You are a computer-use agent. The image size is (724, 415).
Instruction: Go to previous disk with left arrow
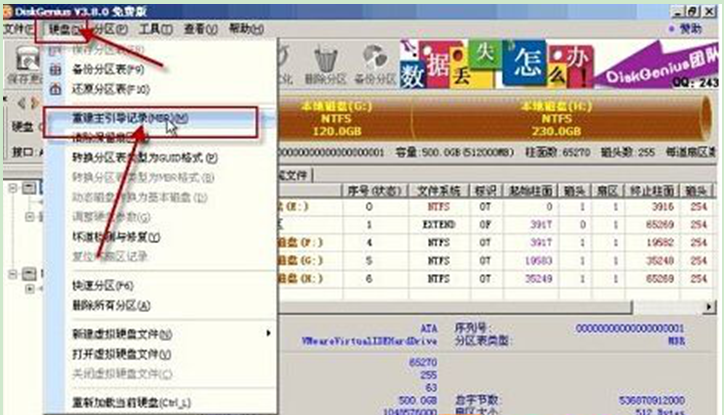point(21,102)
